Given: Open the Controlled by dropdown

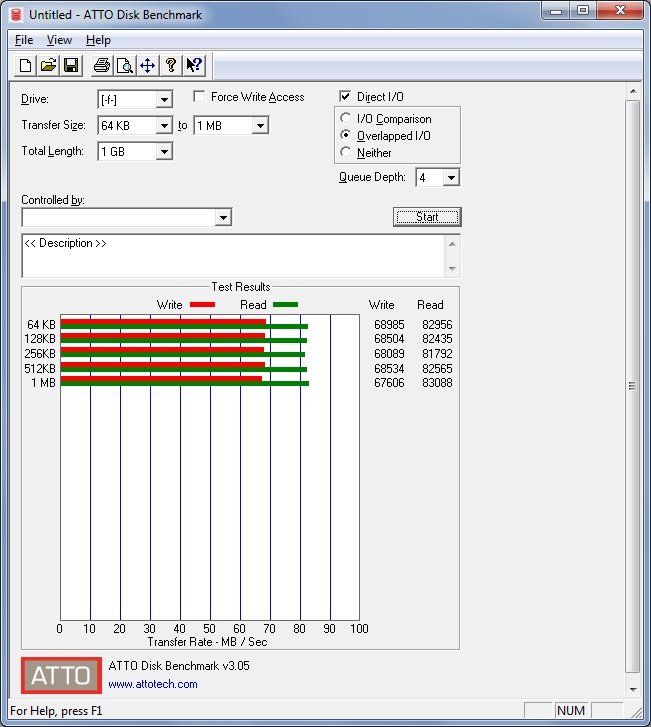Looking at the screenshot, I should (x=223, y=217).
